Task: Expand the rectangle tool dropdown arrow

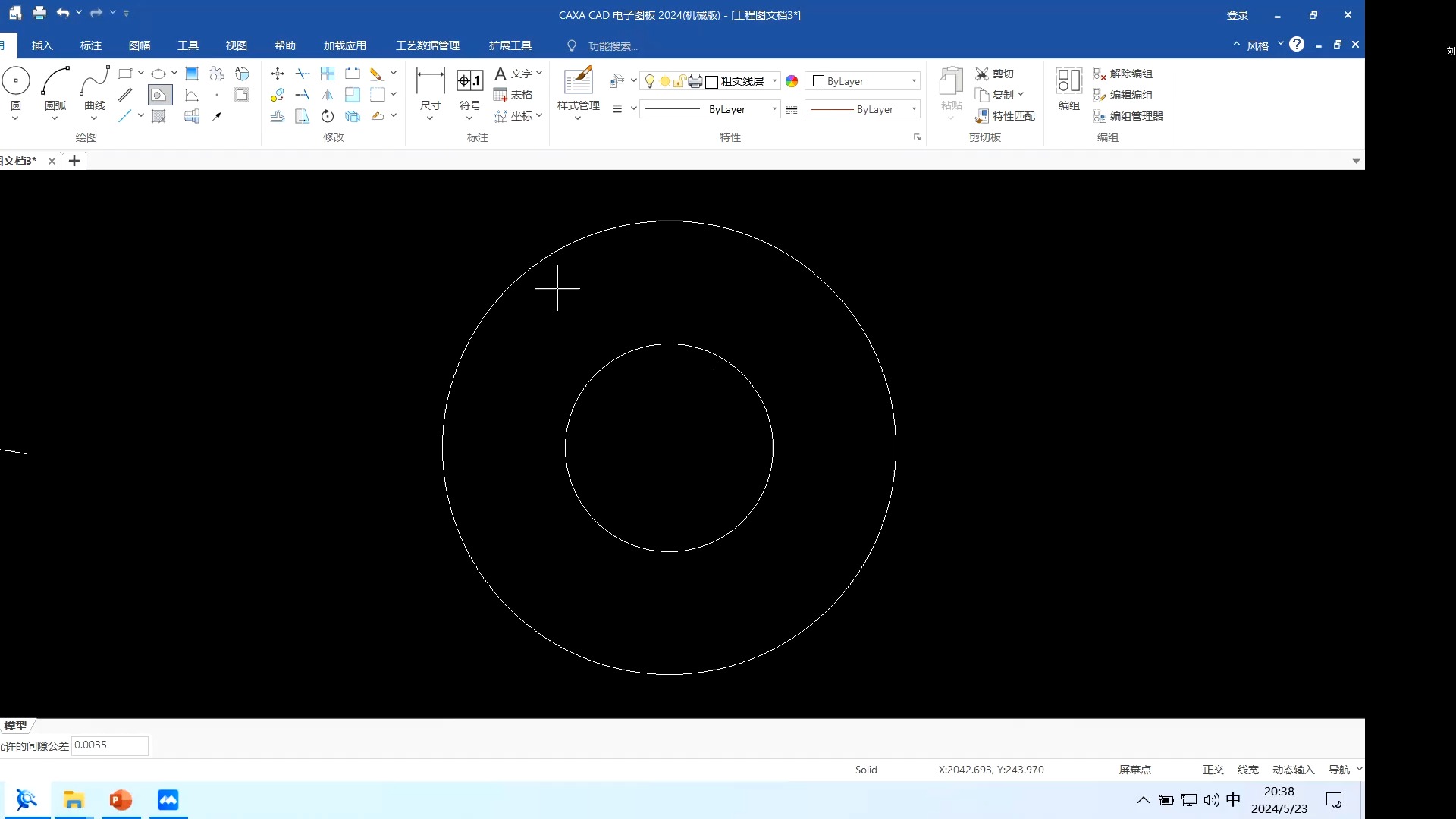Action: click(141, 74)
